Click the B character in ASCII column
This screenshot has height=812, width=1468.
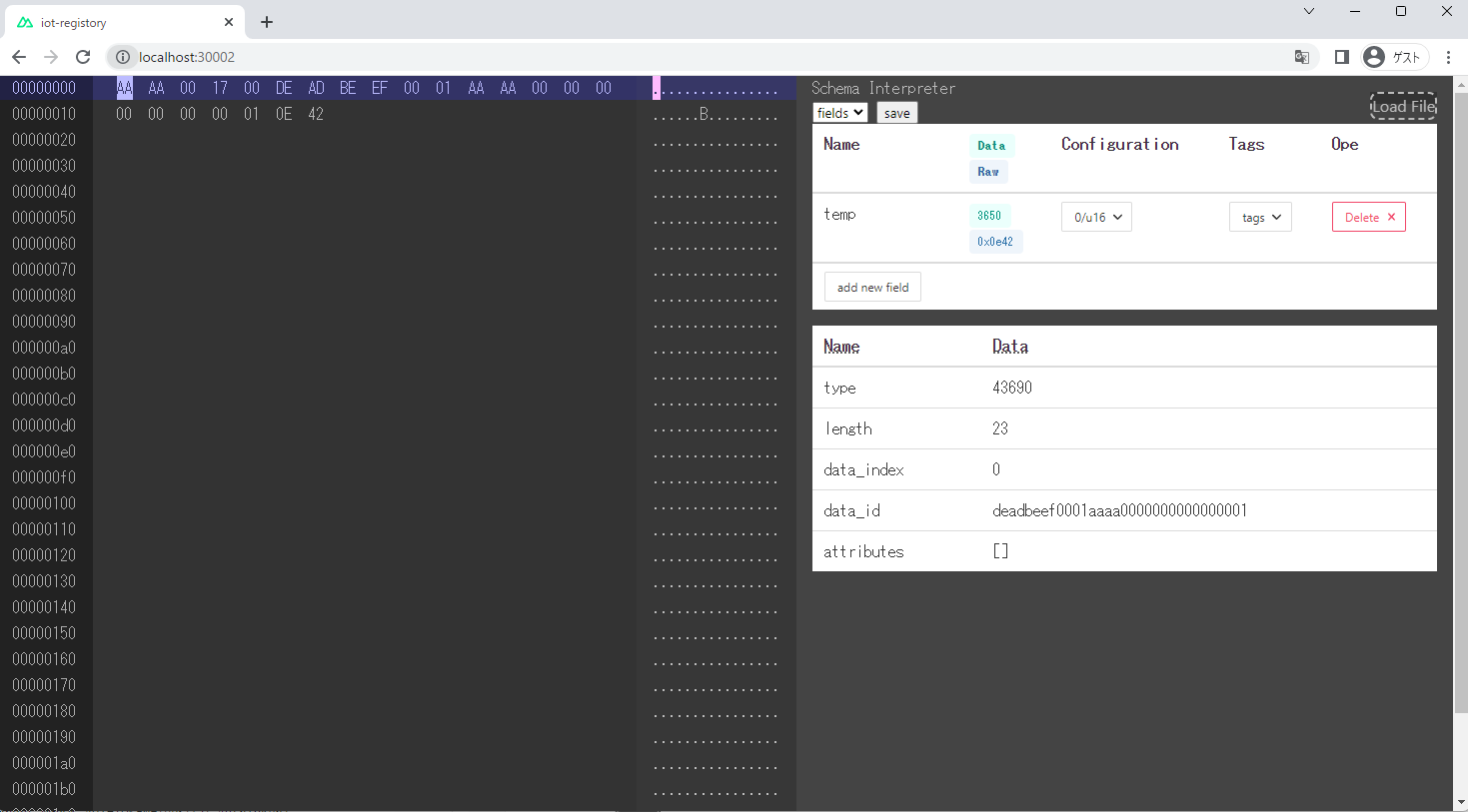[705, 114]
